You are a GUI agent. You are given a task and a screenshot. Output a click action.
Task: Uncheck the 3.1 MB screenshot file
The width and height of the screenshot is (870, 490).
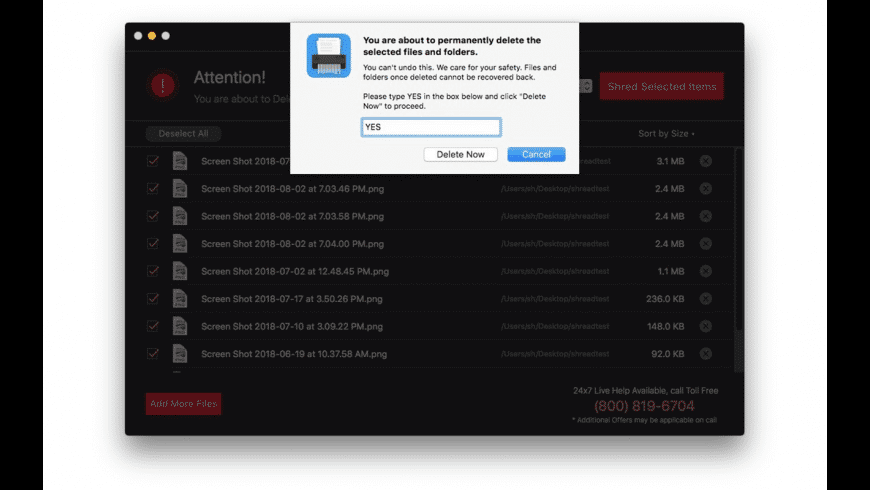tap(153, 161)
